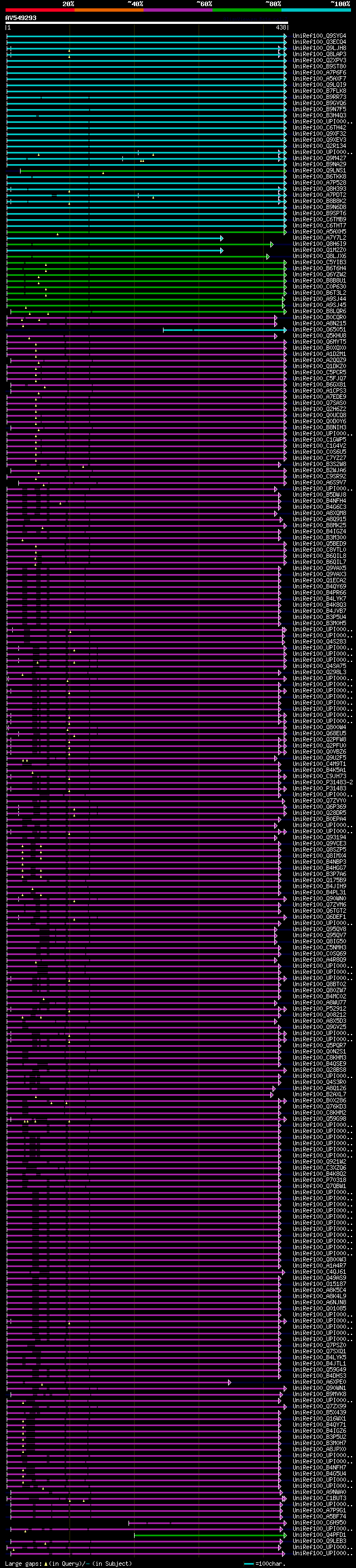Click the white query sequence bar
This screenshot has height=1568, width=356.
pyautogui.click(x=147, y=22)
